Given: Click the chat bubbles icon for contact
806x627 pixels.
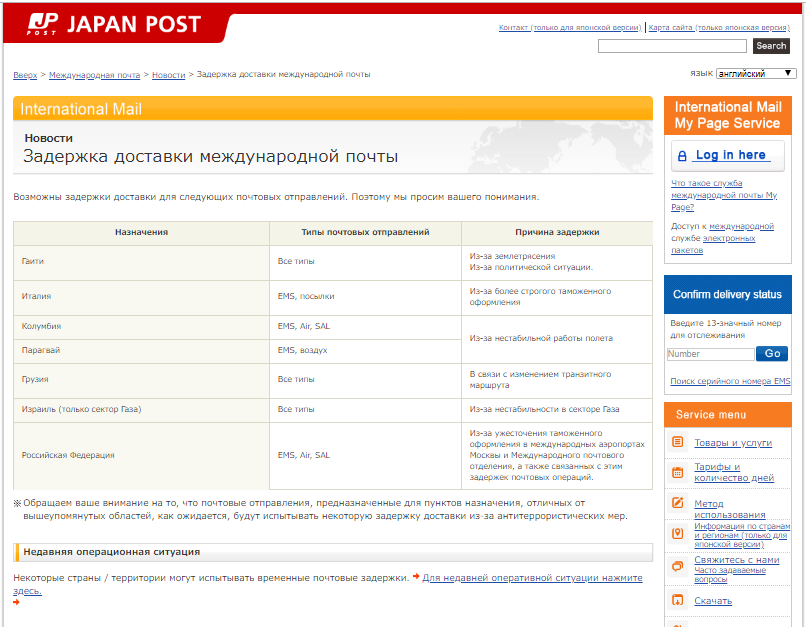Looking at the screenshot, I should 678,566.
